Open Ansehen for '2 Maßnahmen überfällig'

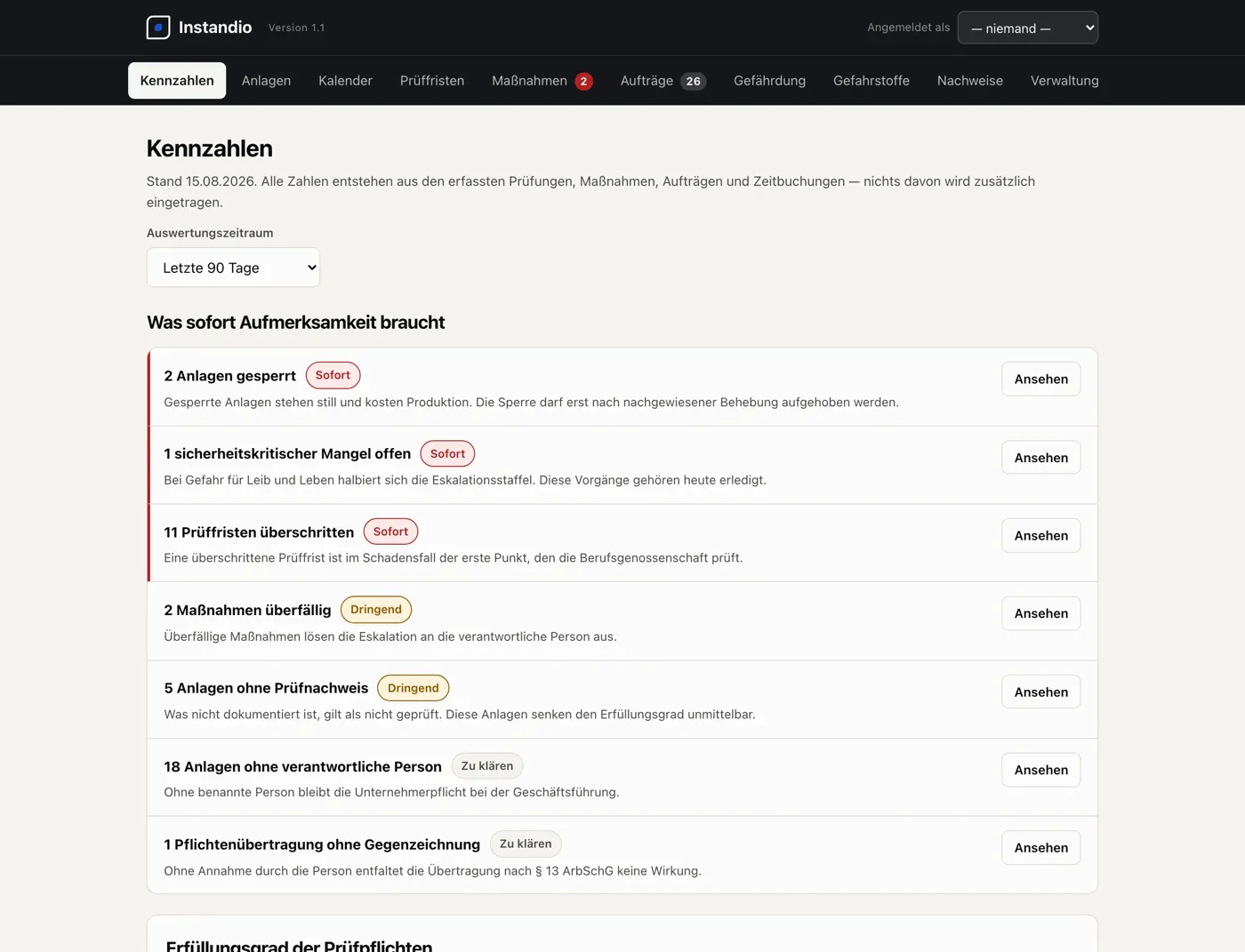pyautogui.click(x=1040, y=613)
